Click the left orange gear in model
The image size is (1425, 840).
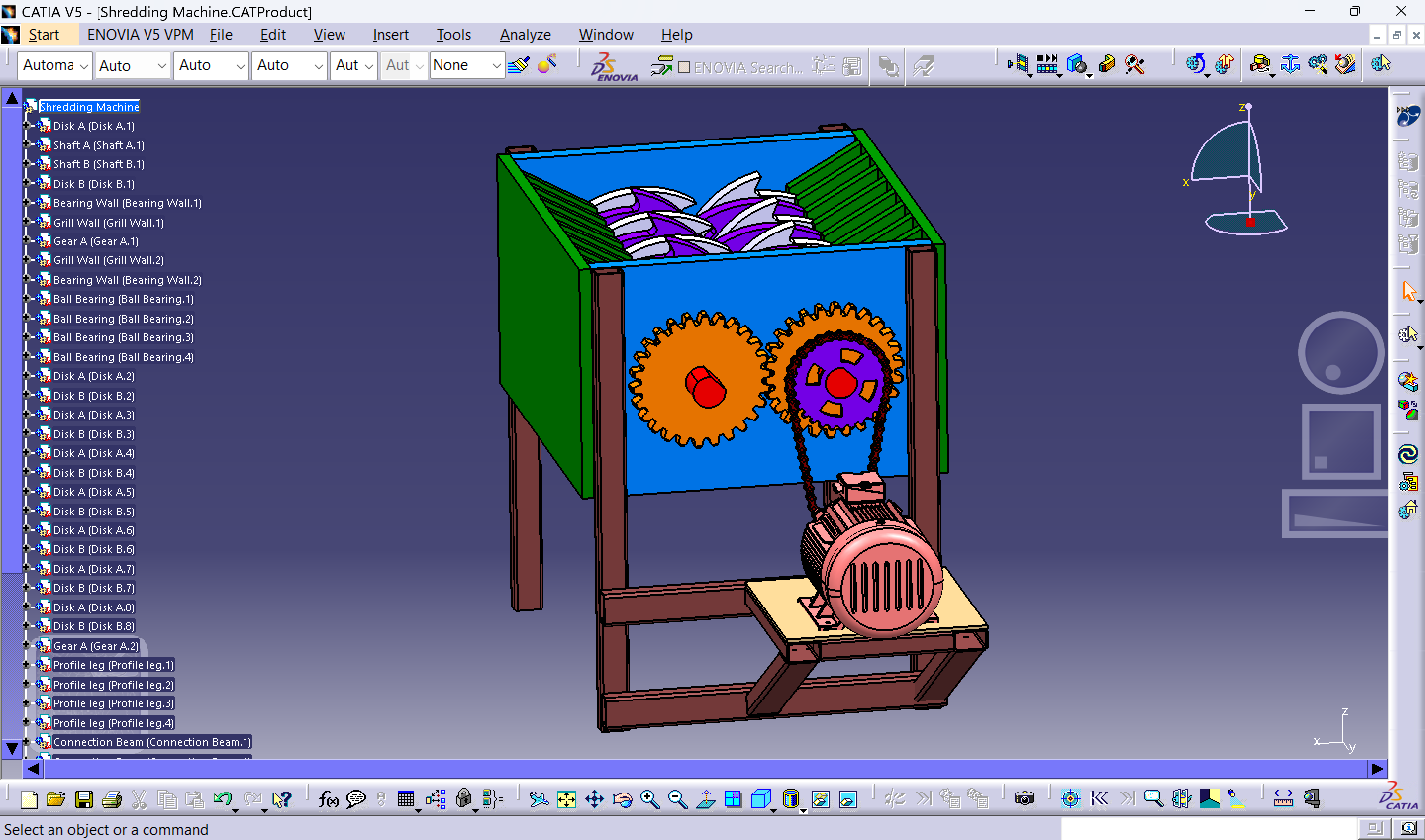700,379
